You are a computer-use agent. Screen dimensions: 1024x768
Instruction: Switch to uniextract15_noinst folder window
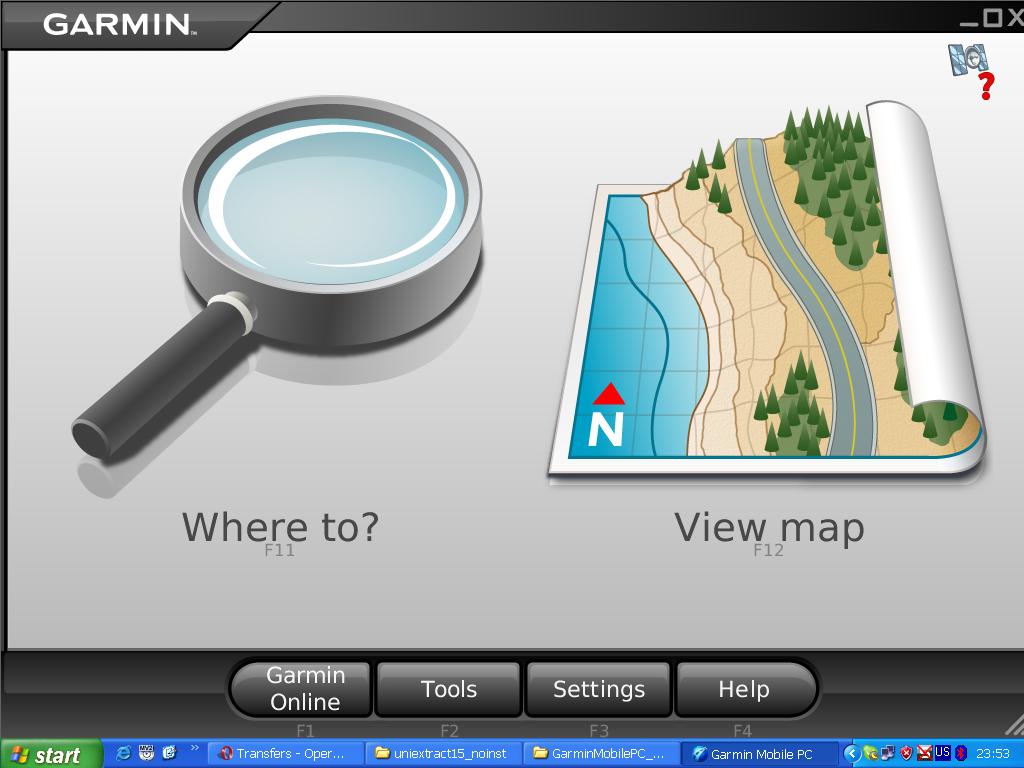pyautogui.click(x=443, y=754)
